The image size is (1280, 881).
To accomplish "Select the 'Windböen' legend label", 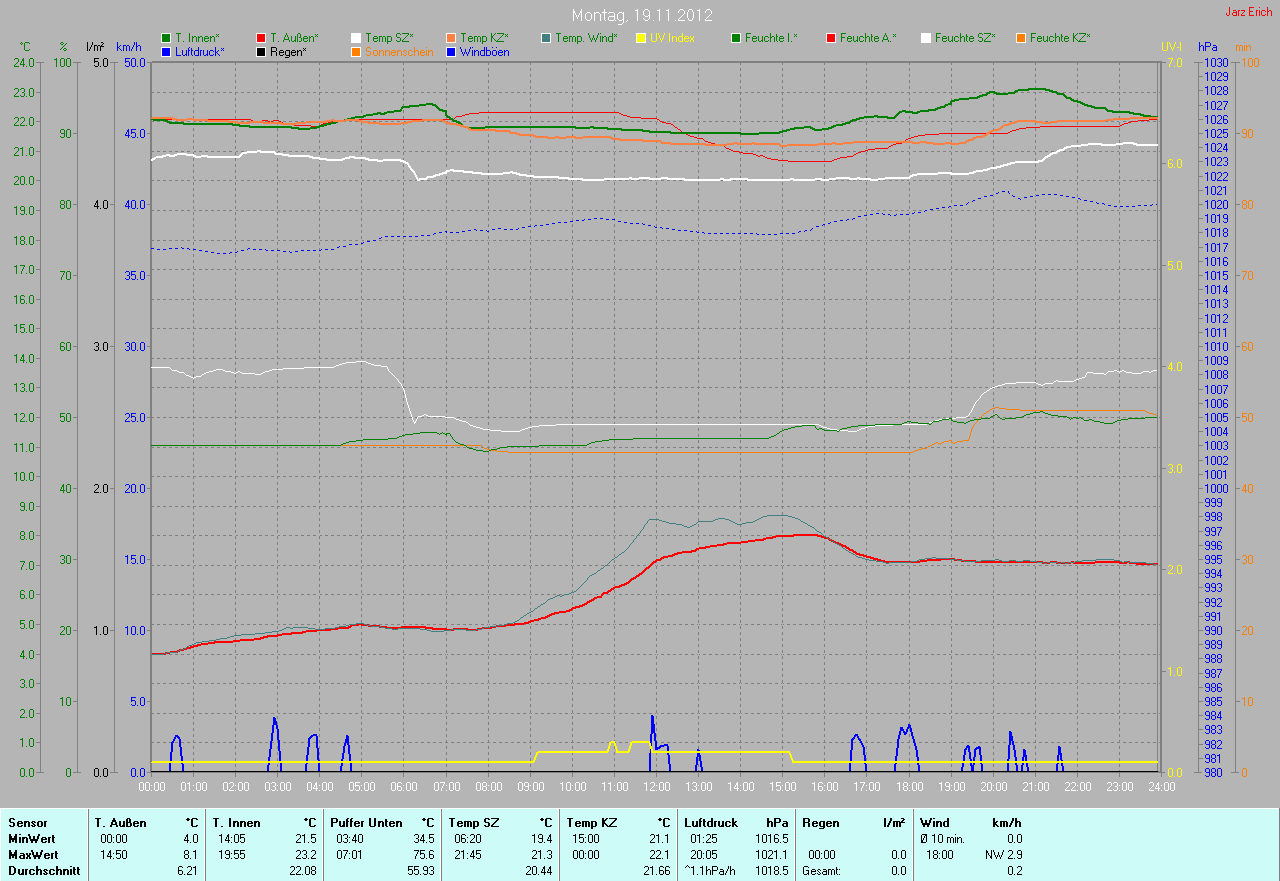I will [484, 51].
